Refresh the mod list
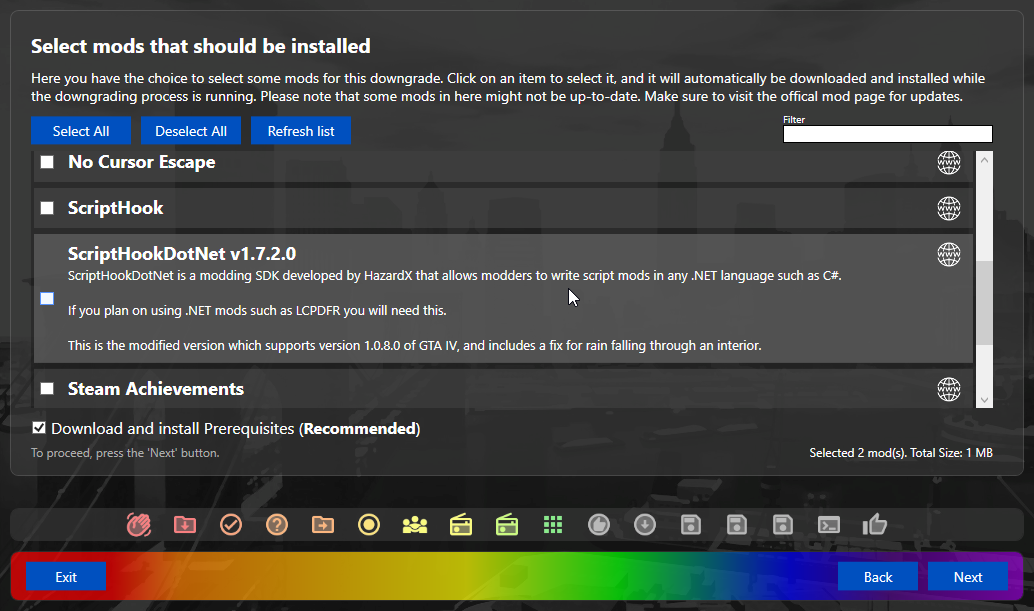Image resolution: width=1034 pixels, height=611 pixels. point(301,131)
